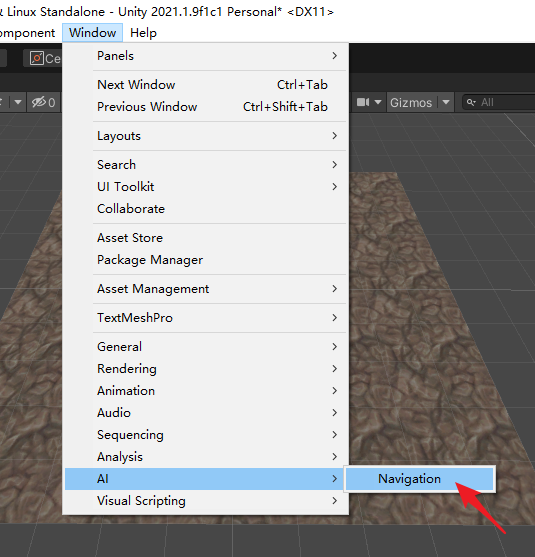Screen dimensions: 535x557
Task: Toggle the Center pivot button
Action: pos(43,58)
